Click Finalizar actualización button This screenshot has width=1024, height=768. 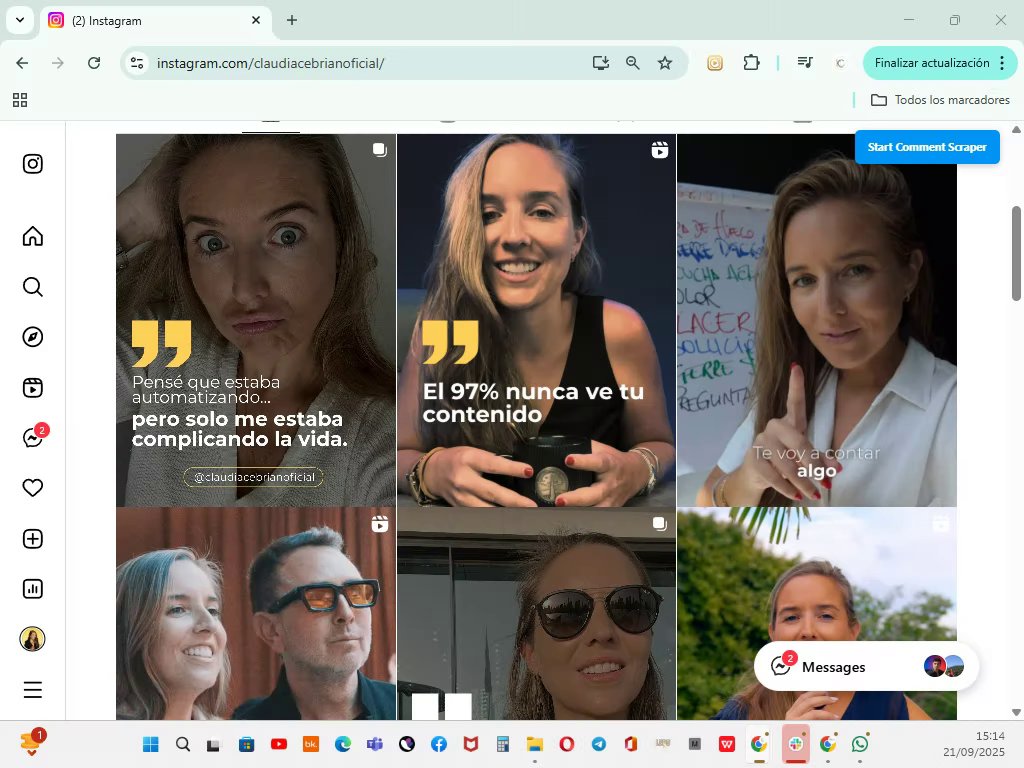tap(932, 63)
